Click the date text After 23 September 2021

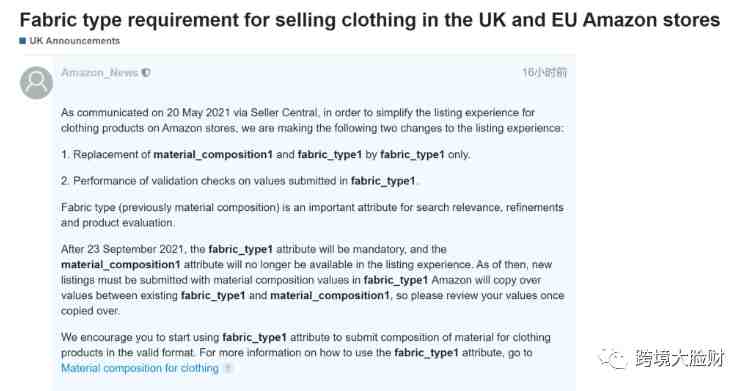122,249
